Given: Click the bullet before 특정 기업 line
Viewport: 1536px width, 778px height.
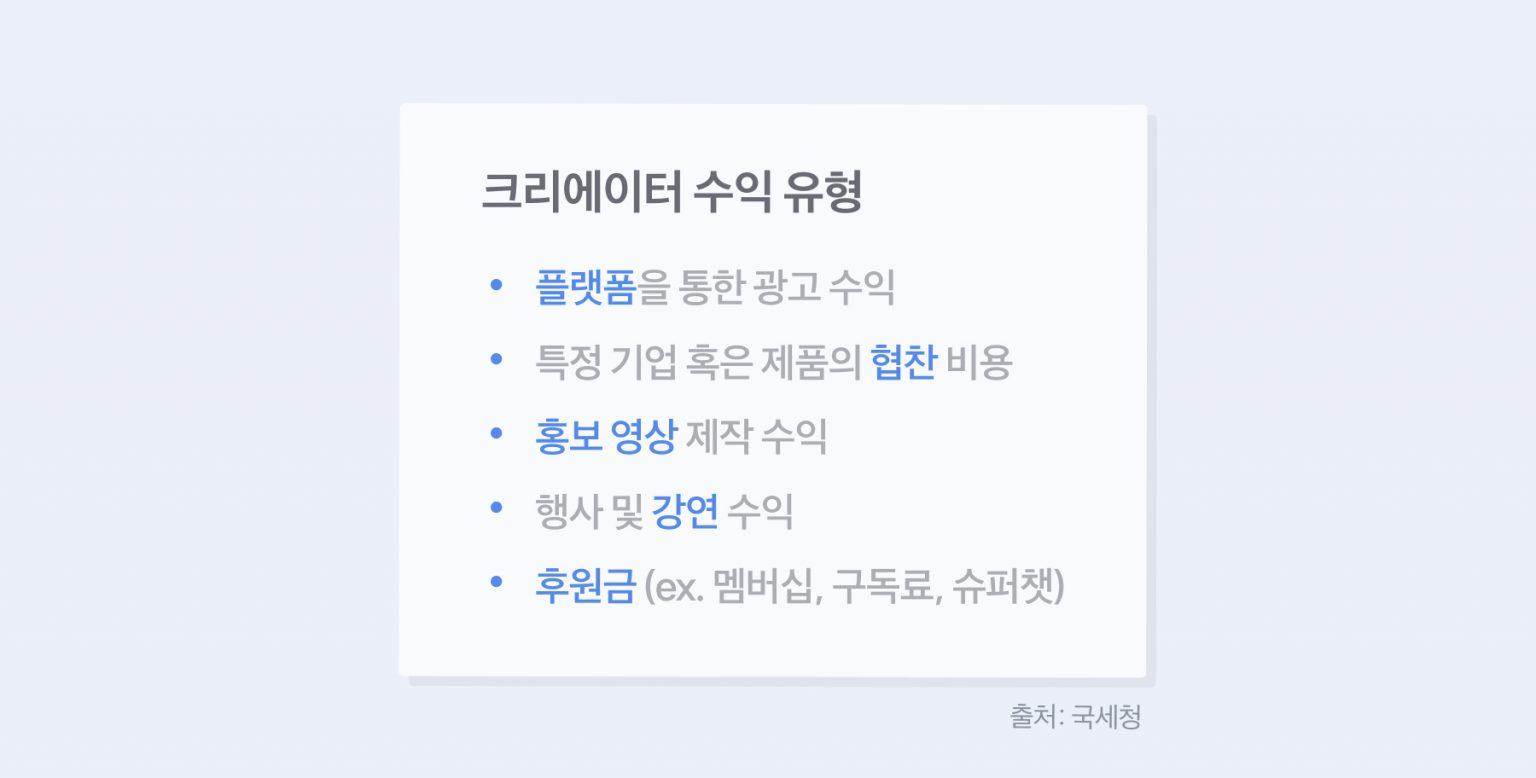Looking at the screenshot, I should [x=496, y=359].
